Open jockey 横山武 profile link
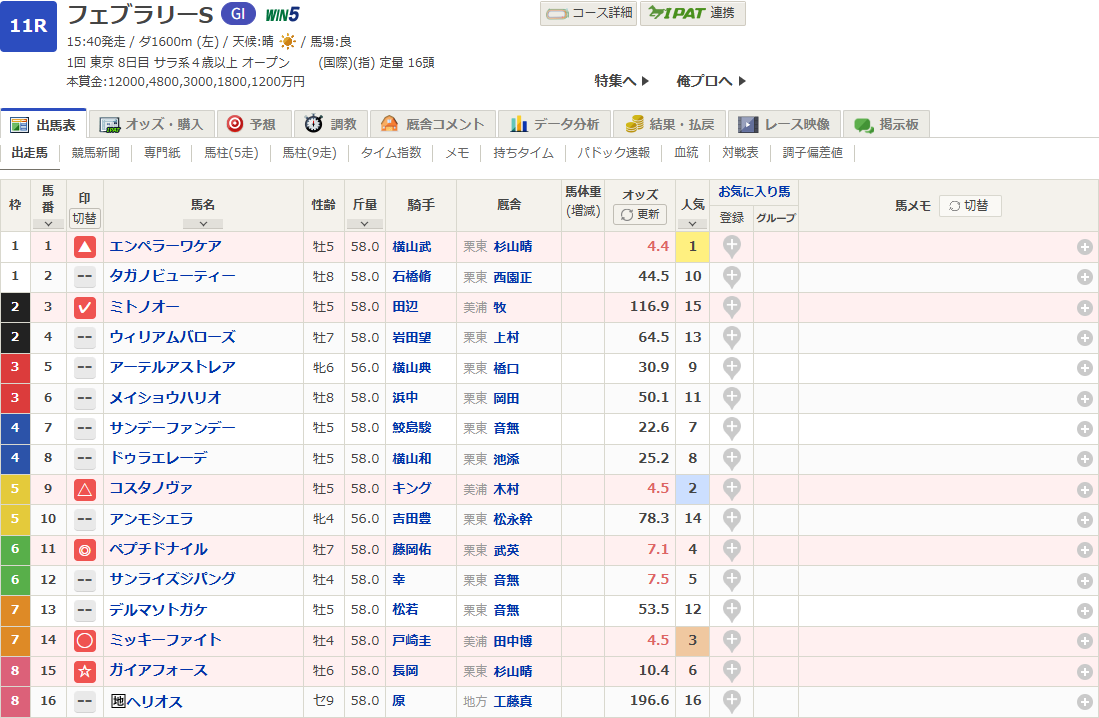The image size is (1099, 718). click(x=412, y=246)
